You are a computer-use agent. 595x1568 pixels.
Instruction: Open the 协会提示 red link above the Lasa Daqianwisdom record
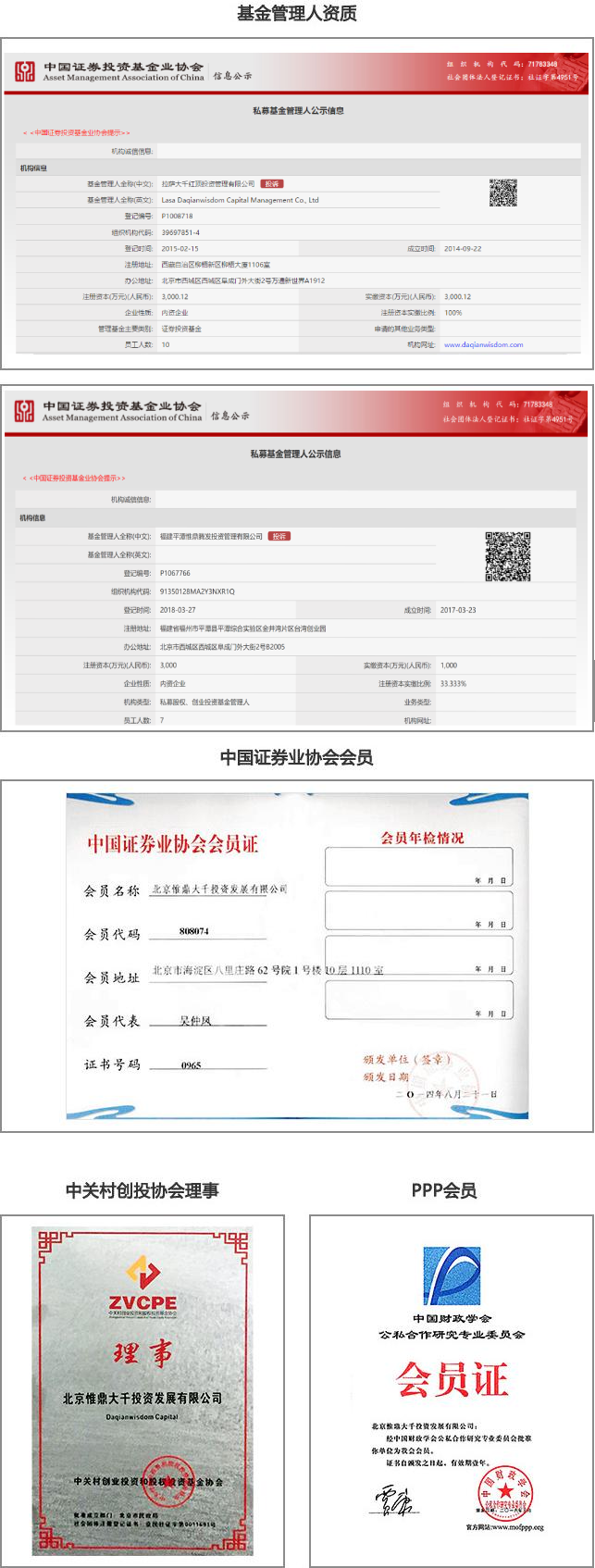tap(77, 133)
